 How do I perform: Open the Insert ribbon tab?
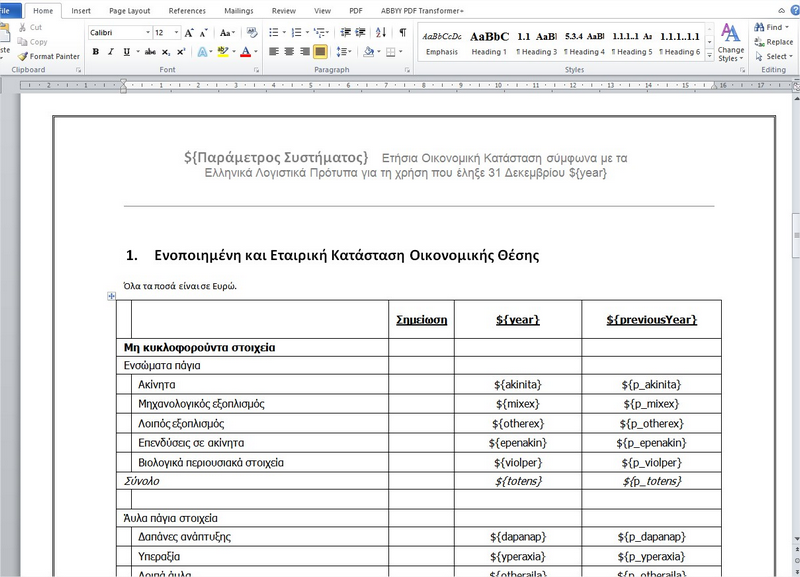(81, 11)
